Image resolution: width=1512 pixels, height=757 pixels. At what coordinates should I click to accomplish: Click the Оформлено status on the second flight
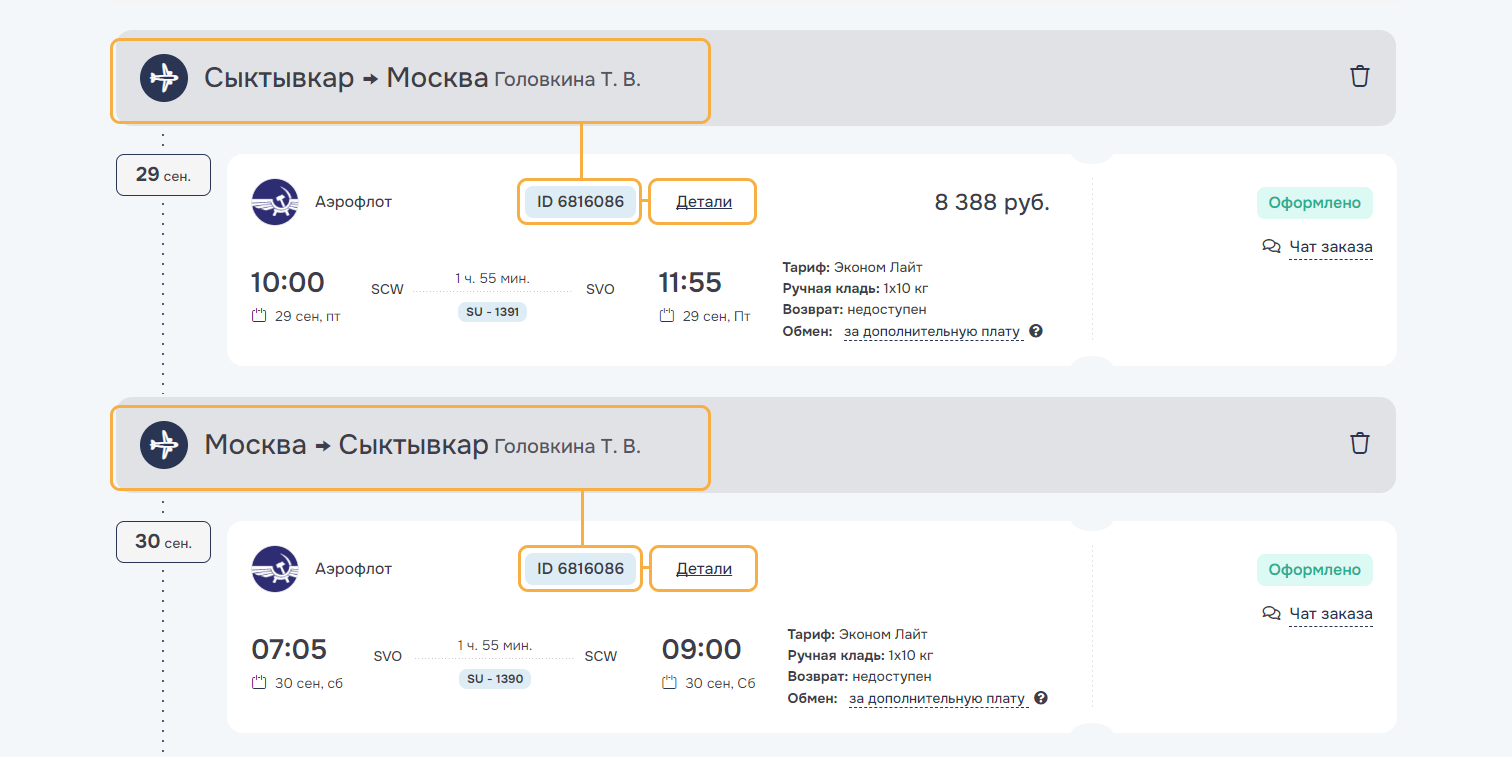coord(1314,570)
